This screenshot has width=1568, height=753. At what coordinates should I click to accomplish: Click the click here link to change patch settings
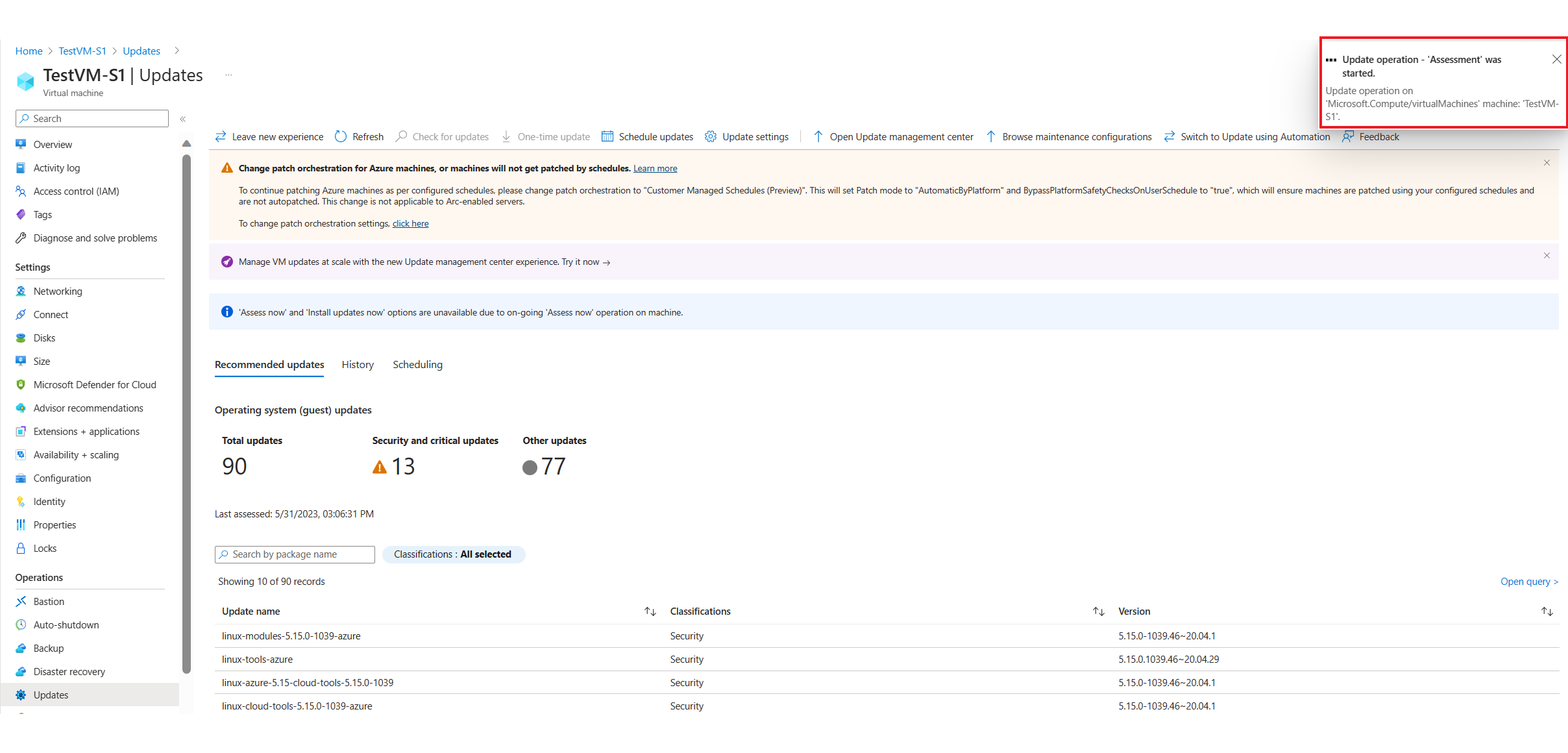point(411,223)
